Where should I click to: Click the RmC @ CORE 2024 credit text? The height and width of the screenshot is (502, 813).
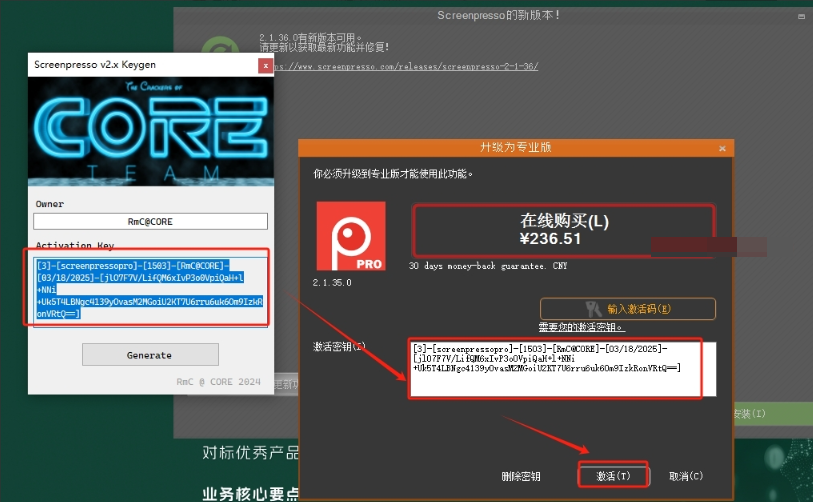tap(218, 382)
